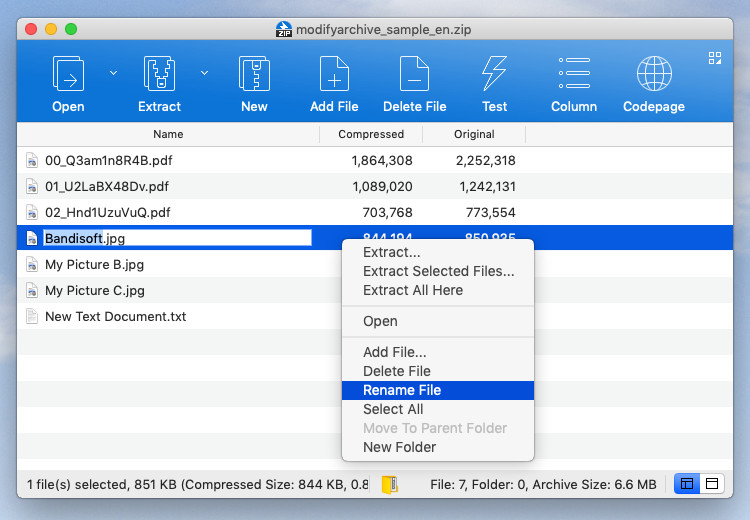Click the Open toolbar icon

click(x=68, y=75)
